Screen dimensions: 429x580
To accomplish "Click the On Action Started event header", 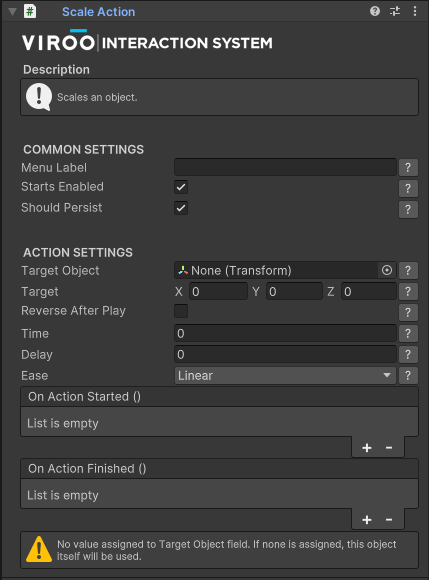I will tap(219, 397).
